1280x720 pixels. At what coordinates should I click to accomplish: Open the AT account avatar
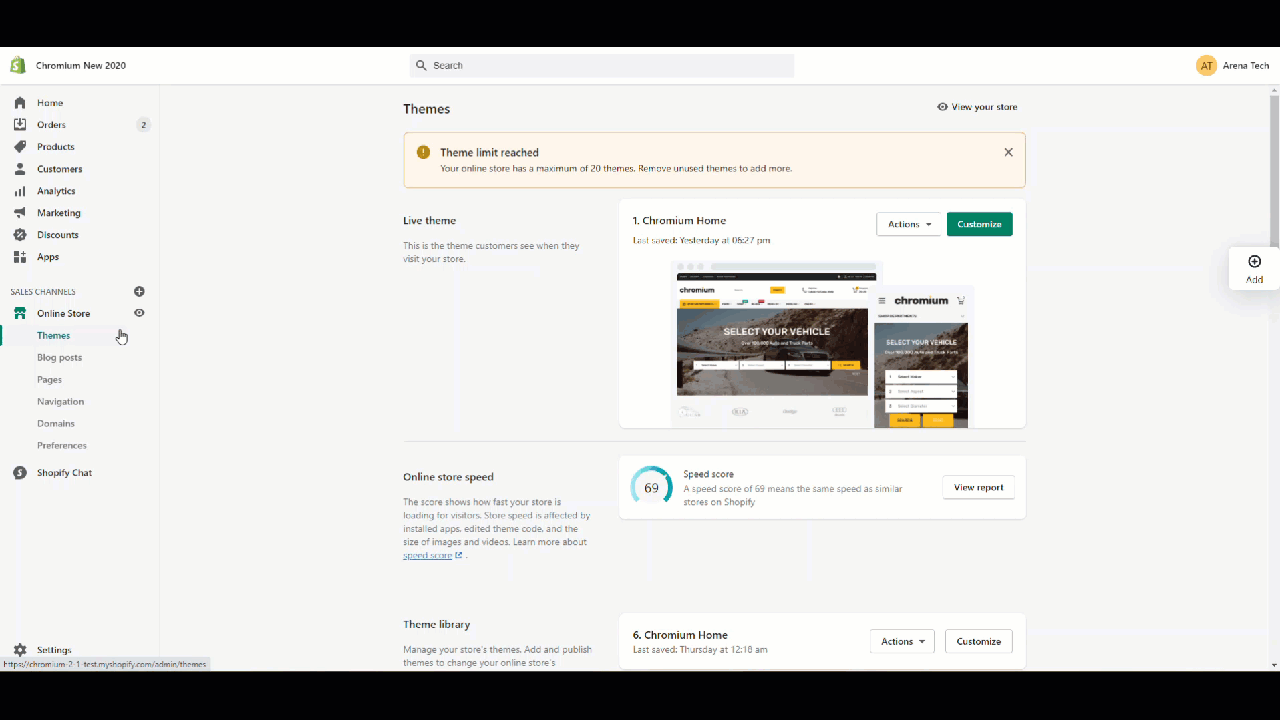[1207, 65]
